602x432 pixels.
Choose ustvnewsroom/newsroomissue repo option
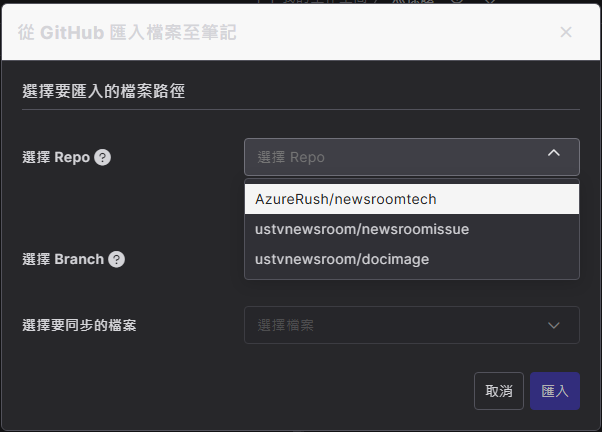[412, 229]
